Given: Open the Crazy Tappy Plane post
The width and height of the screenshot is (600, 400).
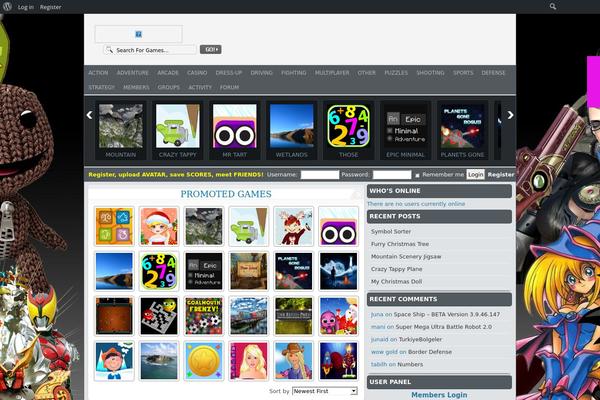Looking at the screenshot, I should (396, 269).
